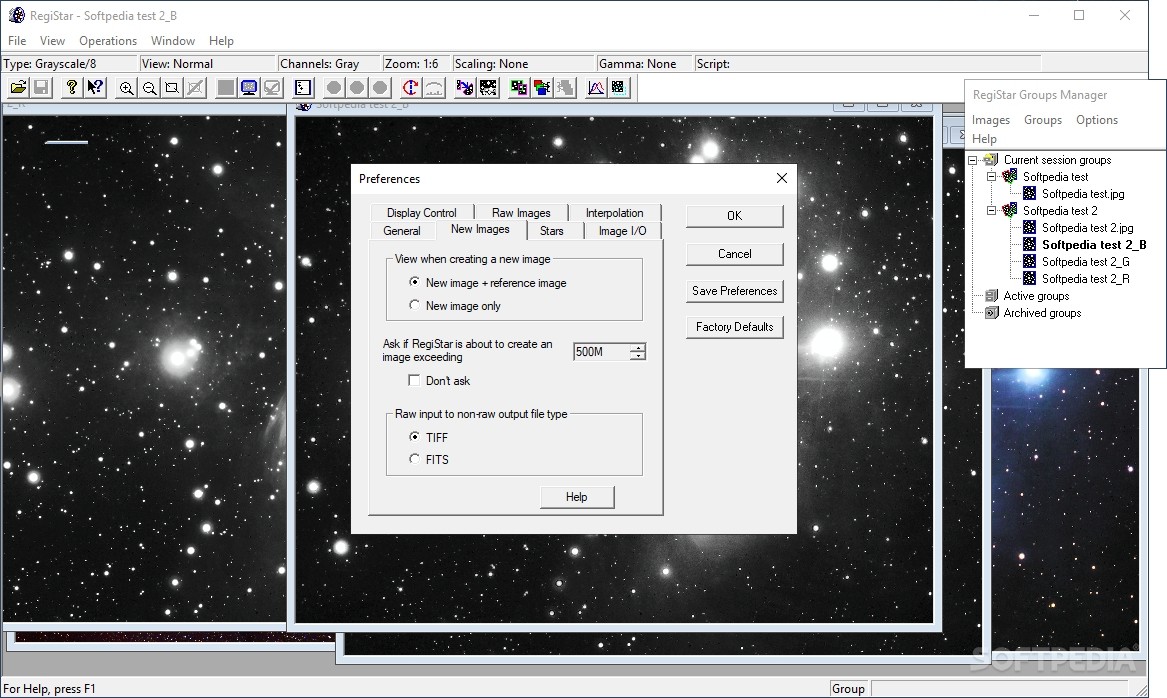Click the grayed-out squares toolbar icon
The image size is (1167, 698).
[x=565, y=88]
